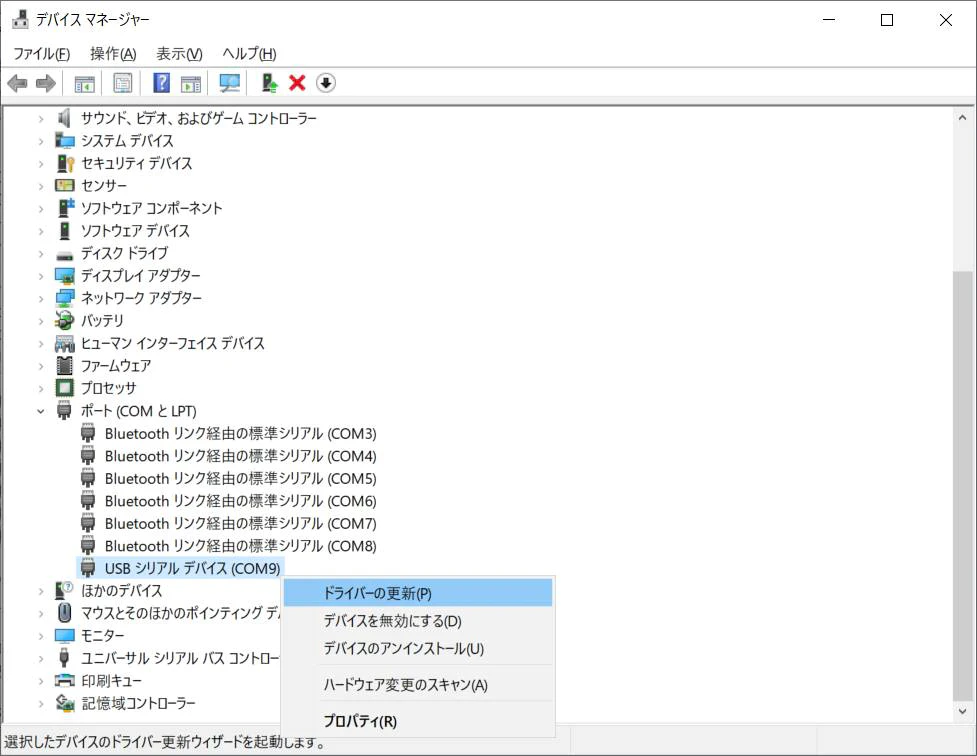
Task: Choose デバイスを無効にする(D) in context menu
Action: pos(417,621)
